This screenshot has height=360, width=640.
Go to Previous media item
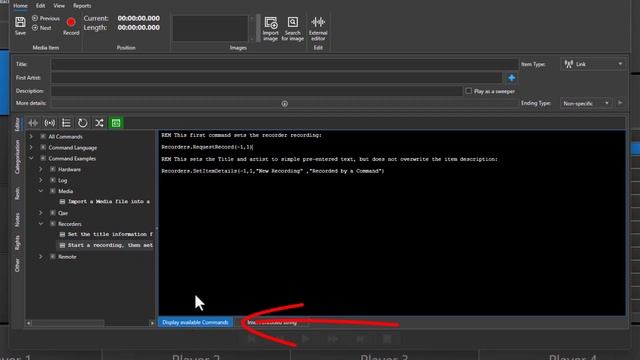[x=46, y=18]
